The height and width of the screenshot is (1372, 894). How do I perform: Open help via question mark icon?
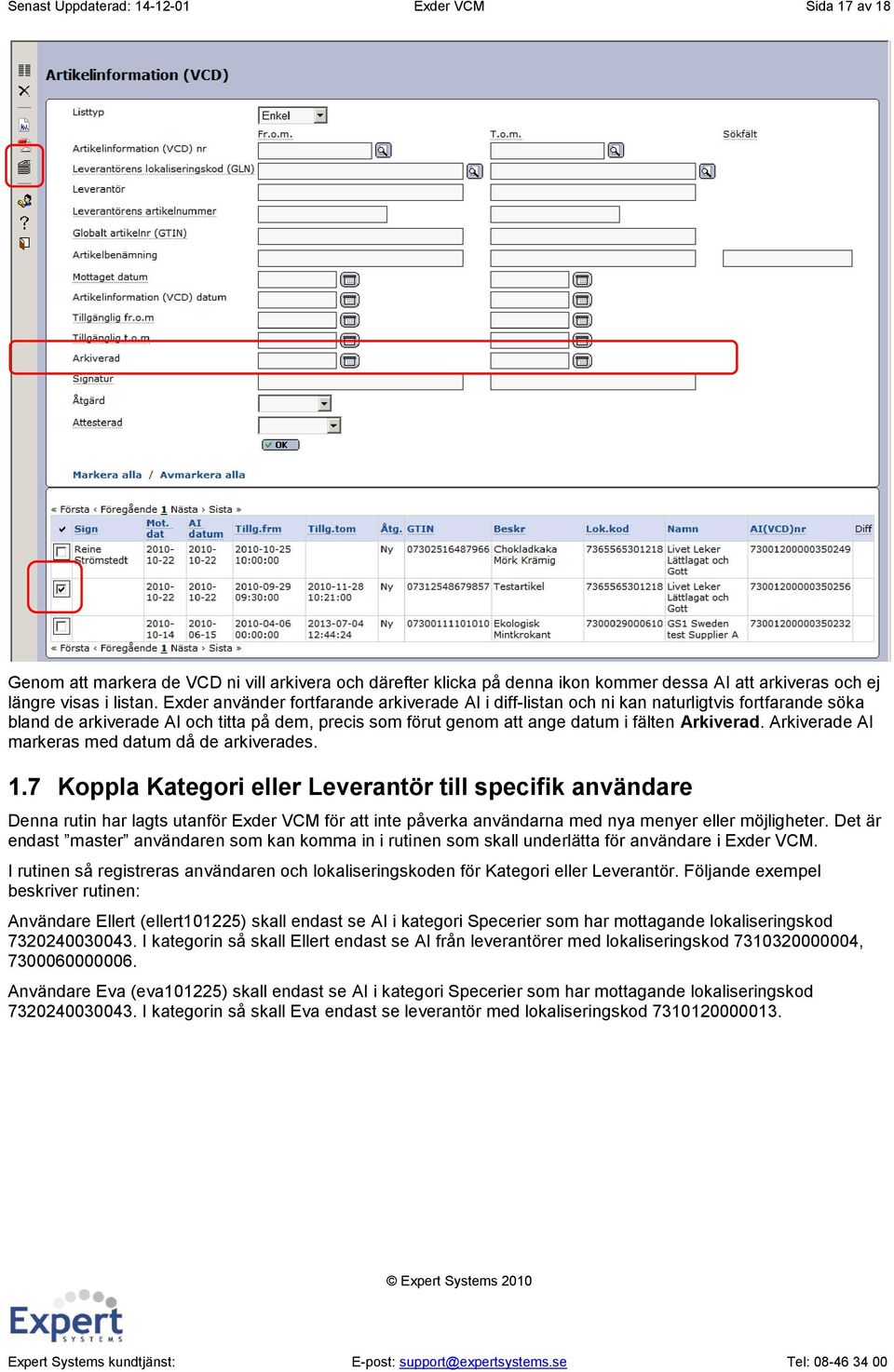(24, 222)
